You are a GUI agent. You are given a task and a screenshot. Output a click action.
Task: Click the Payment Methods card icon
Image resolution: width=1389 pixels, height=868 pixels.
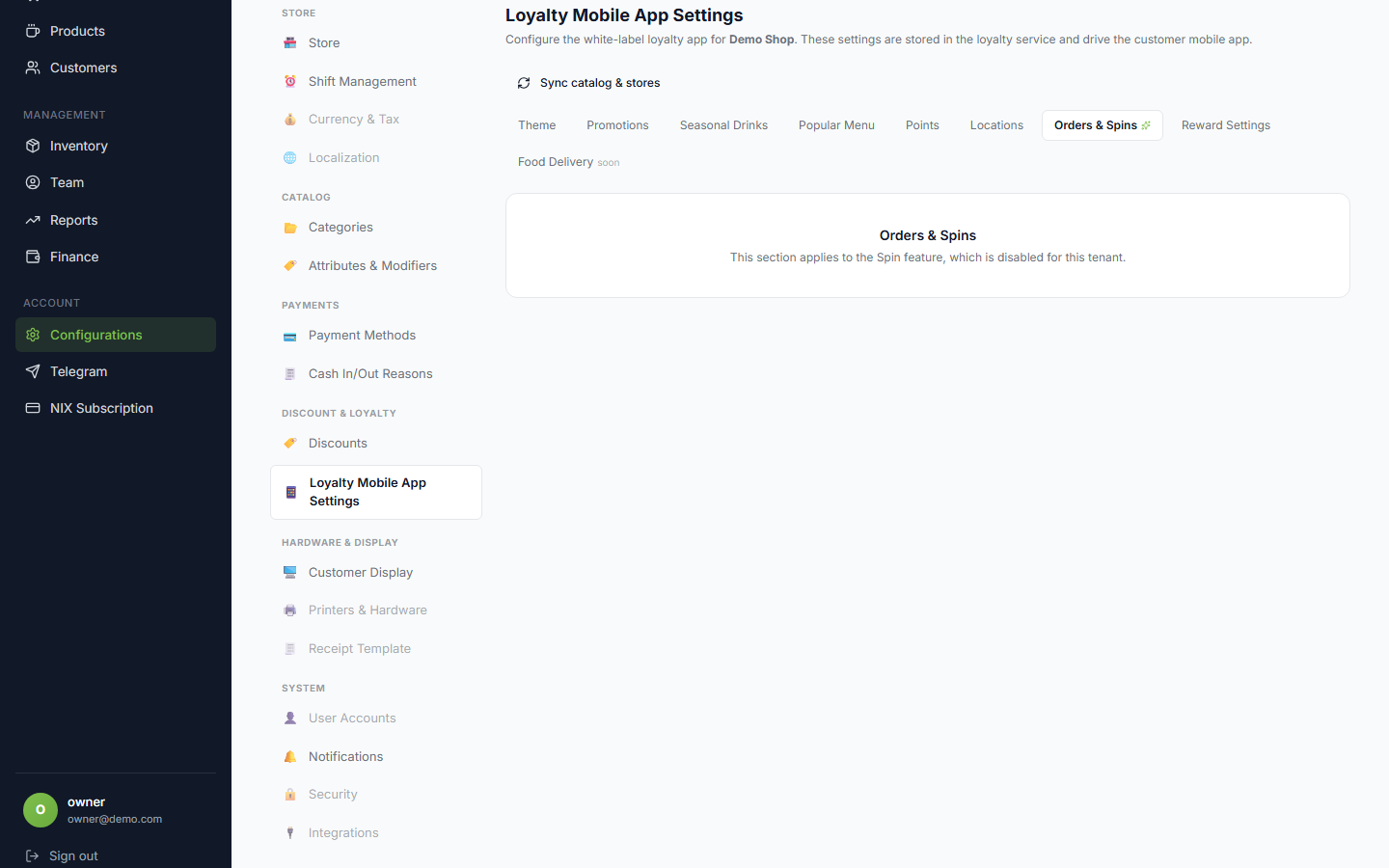tap(290, 337)
